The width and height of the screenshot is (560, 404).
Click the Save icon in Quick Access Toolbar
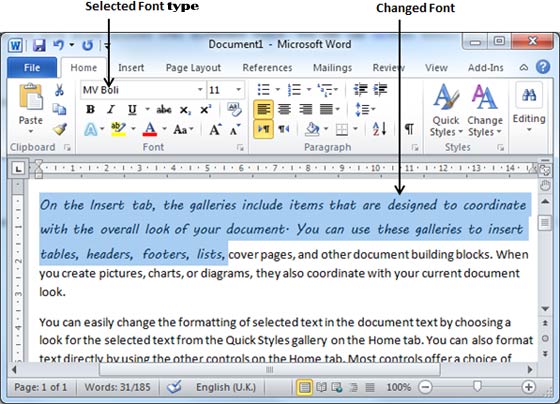[39, 45]
